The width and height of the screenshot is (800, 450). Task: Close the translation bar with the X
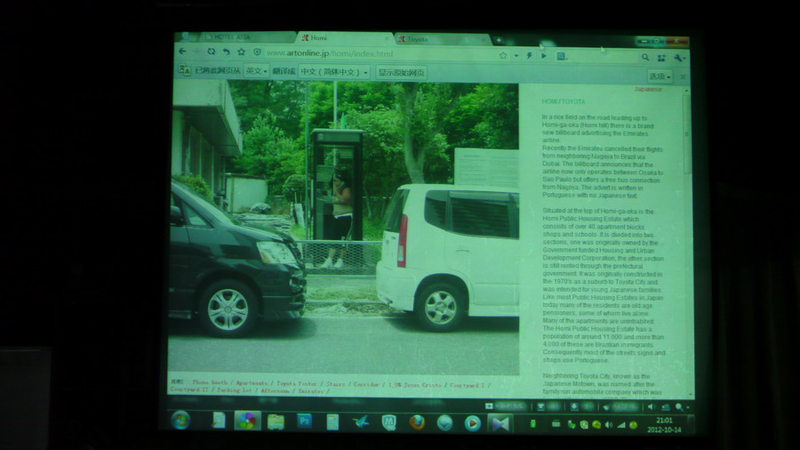click(683, 77)
